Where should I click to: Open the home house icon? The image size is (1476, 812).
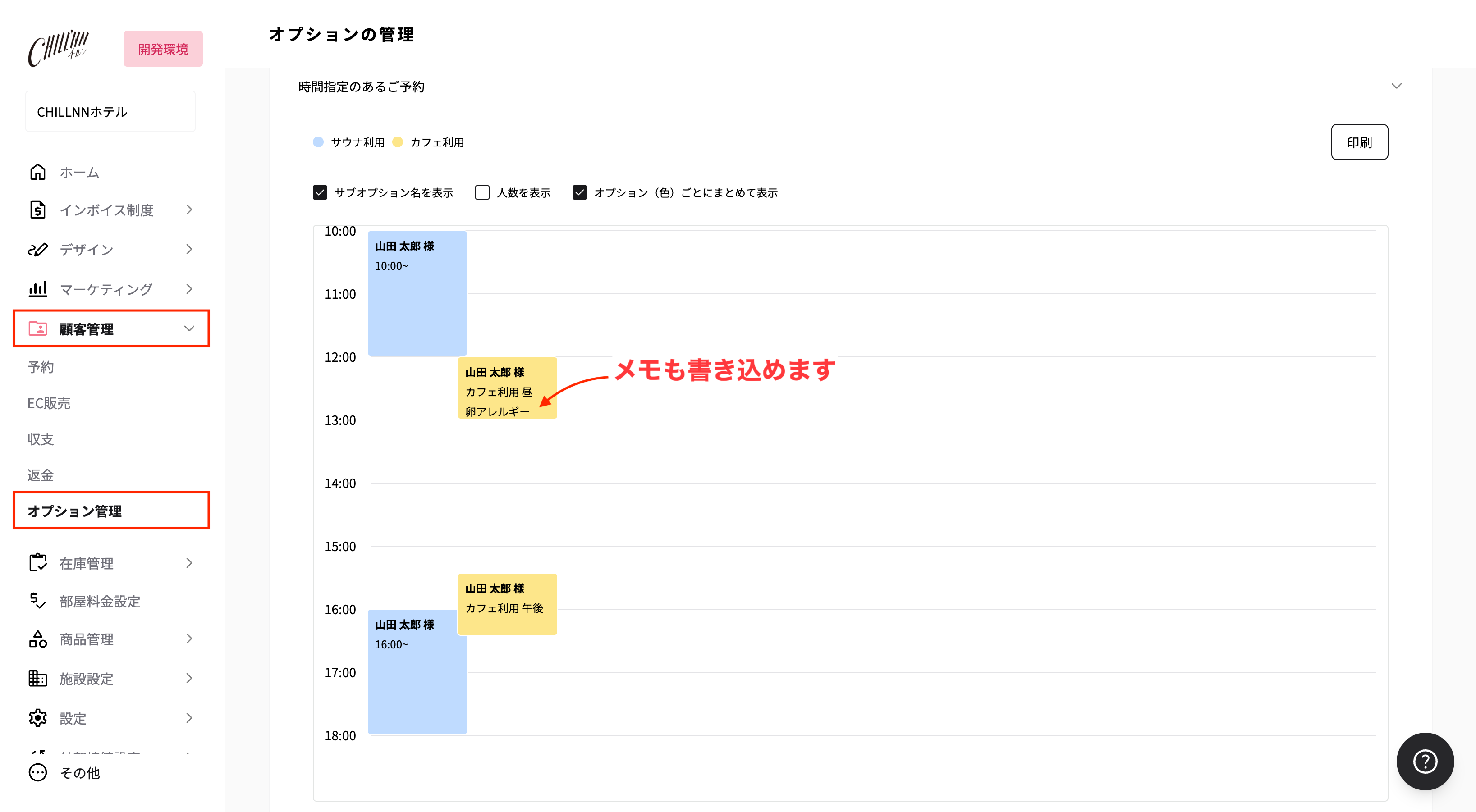(38, 172)
